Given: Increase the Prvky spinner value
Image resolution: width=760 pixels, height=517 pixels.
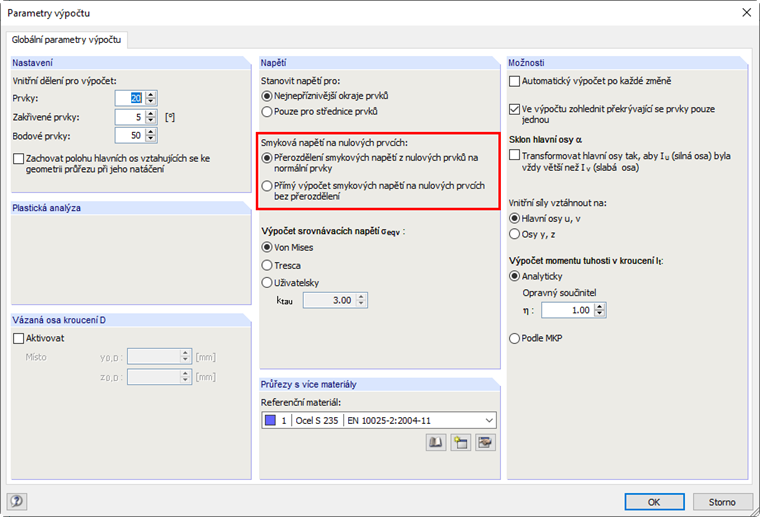Looking at the screenshot, I should pos(151,94).
